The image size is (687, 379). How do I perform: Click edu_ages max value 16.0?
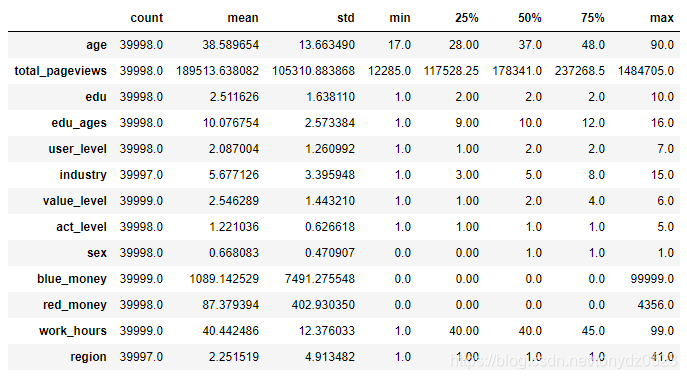coord(662,123)
